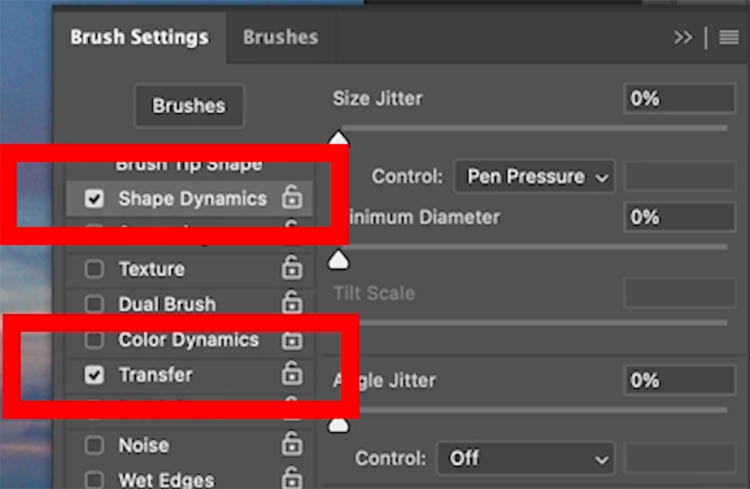Click the Brushes button below the tabs

189,106
